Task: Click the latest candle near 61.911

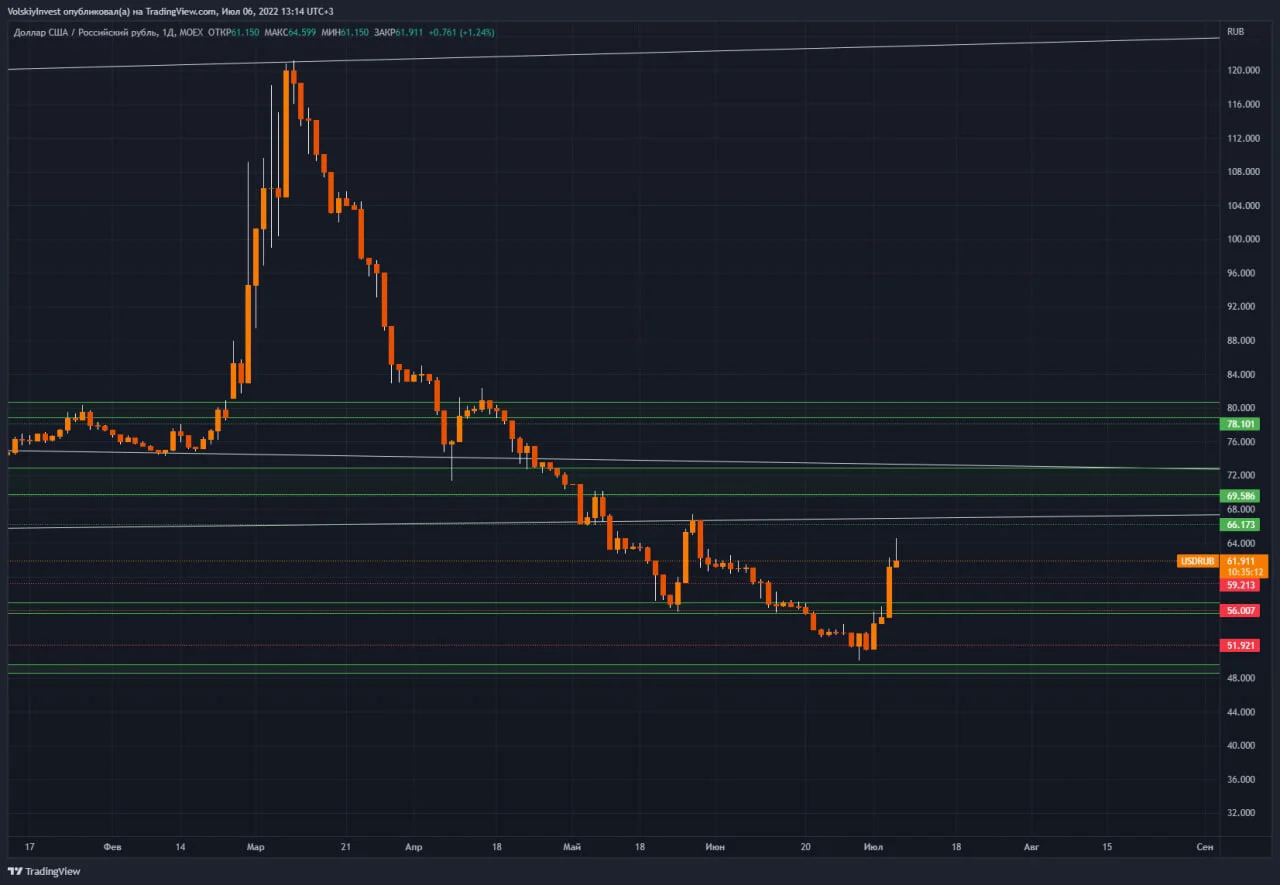Action: (896, 563)
